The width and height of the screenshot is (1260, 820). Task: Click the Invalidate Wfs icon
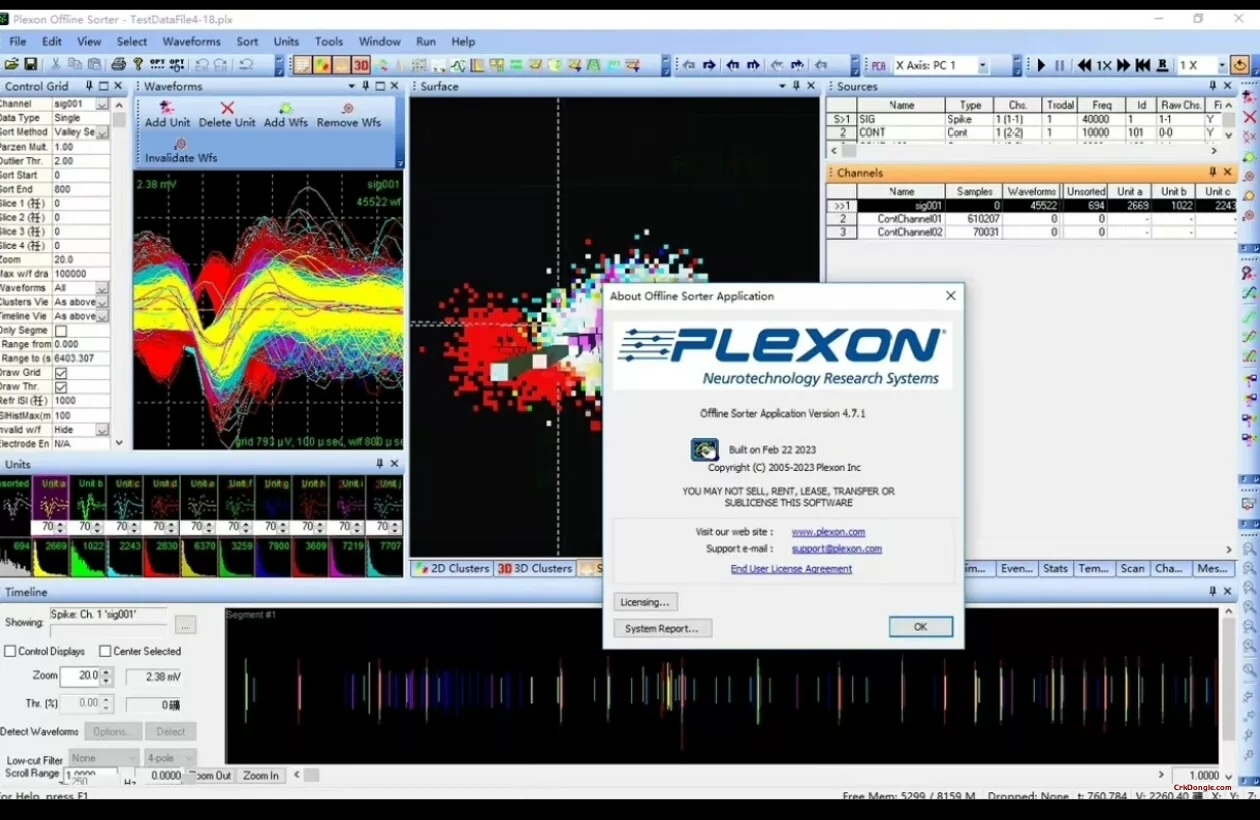[180, 150]
